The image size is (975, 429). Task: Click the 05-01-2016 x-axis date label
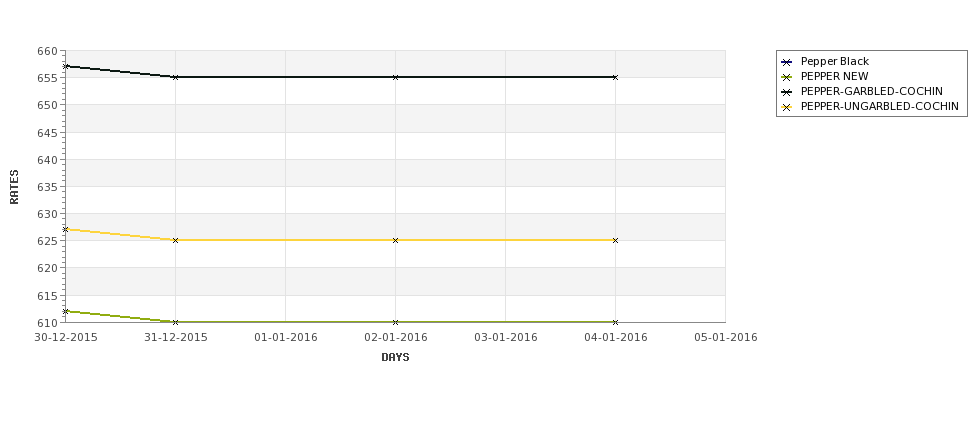(726, 338)
